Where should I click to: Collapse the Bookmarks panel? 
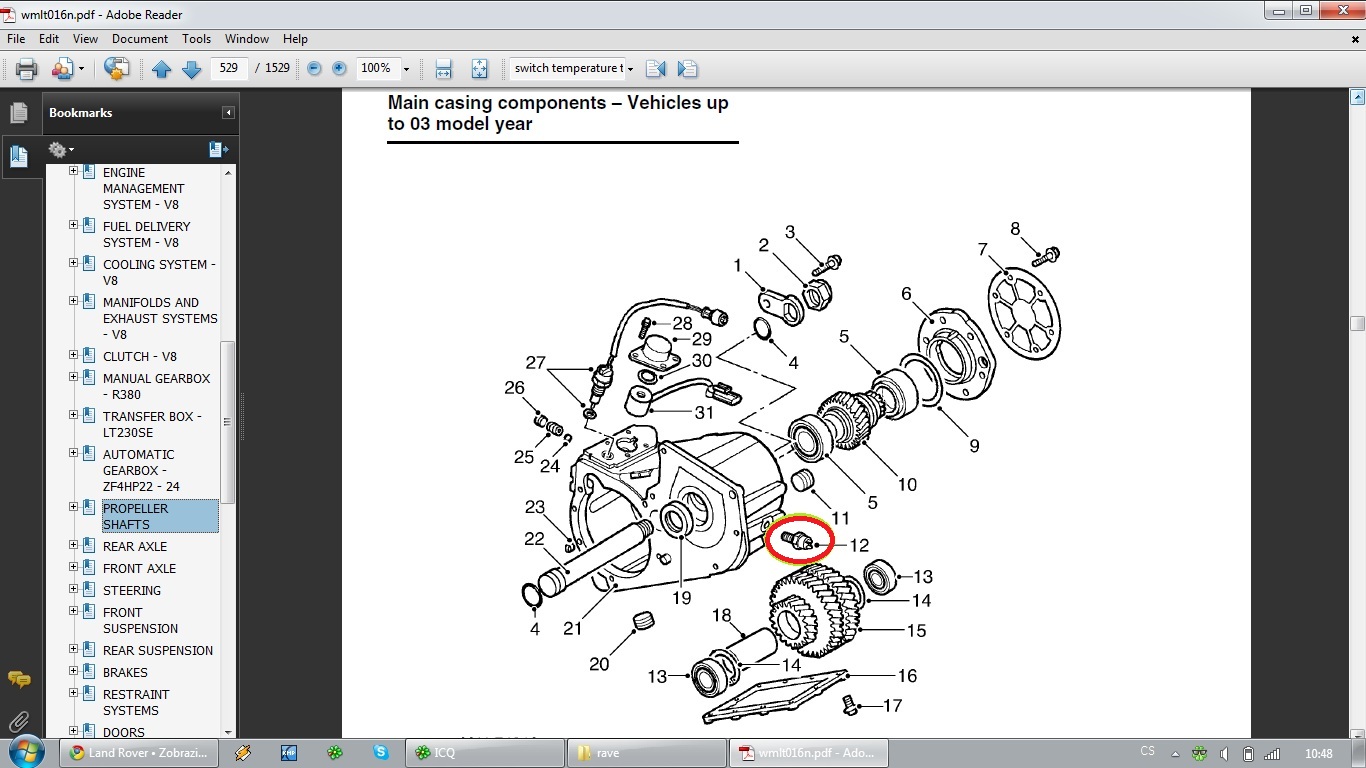[228, 113]
